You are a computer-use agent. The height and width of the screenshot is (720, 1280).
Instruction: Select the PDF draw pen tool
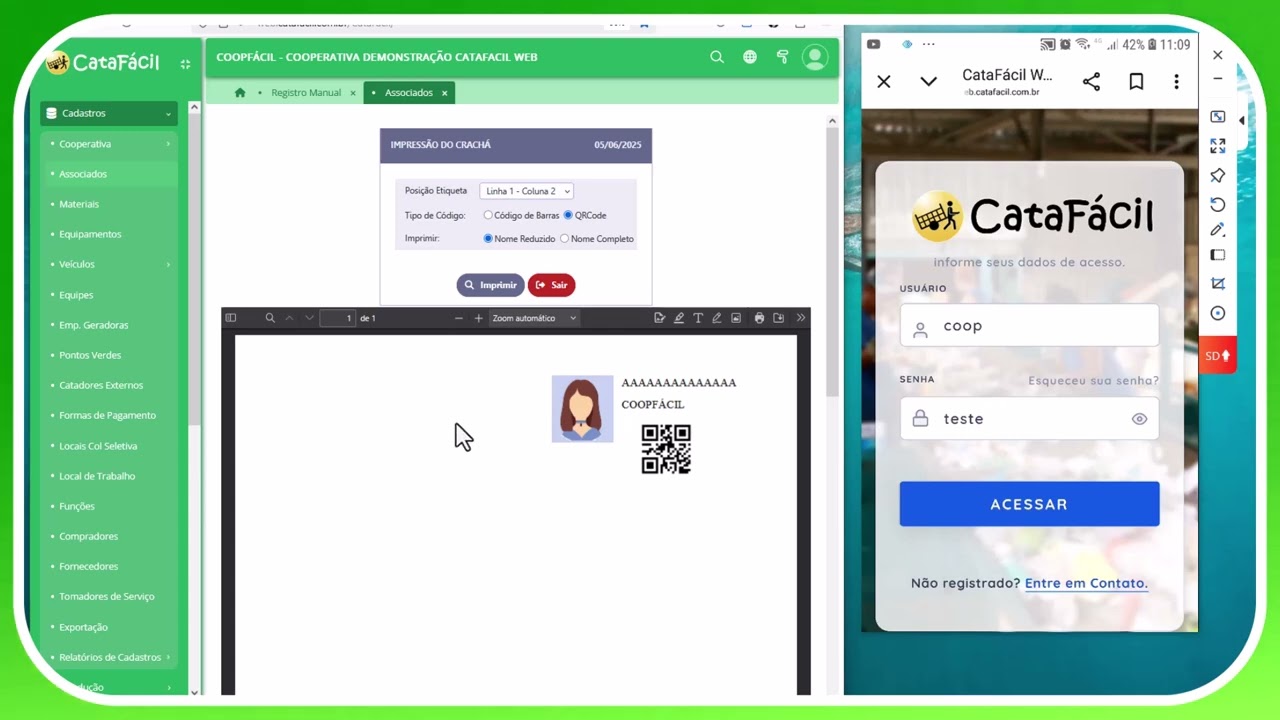[x=717, y=318]
